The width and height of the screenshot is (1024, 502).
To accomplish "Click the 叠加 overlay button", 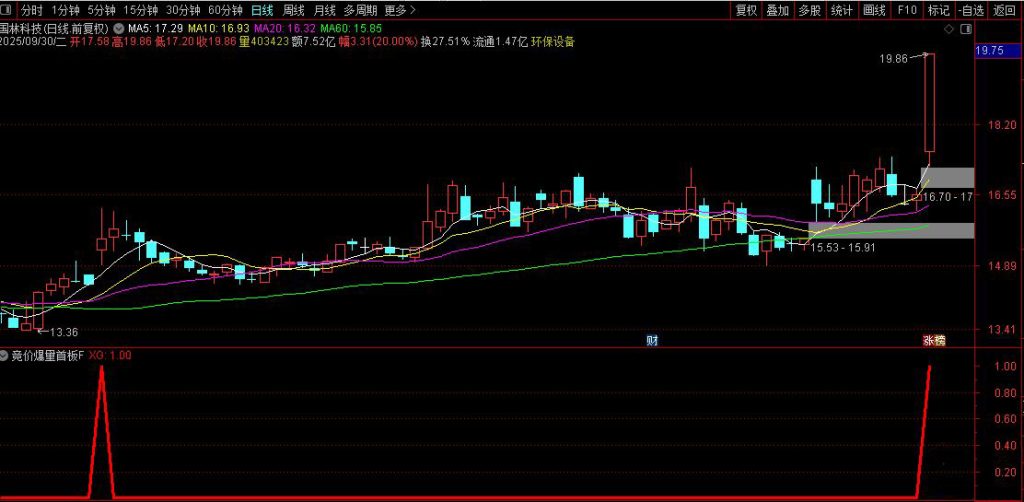I will 777,10.
